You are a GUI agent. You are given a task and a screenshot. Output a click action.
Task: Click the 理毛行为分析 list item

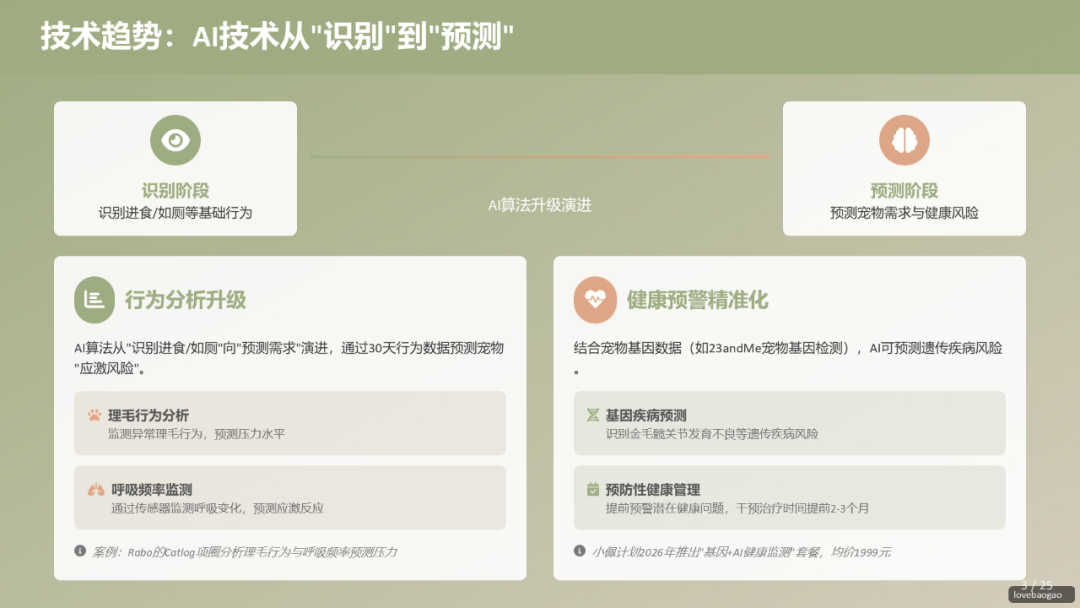click(290, 423)
